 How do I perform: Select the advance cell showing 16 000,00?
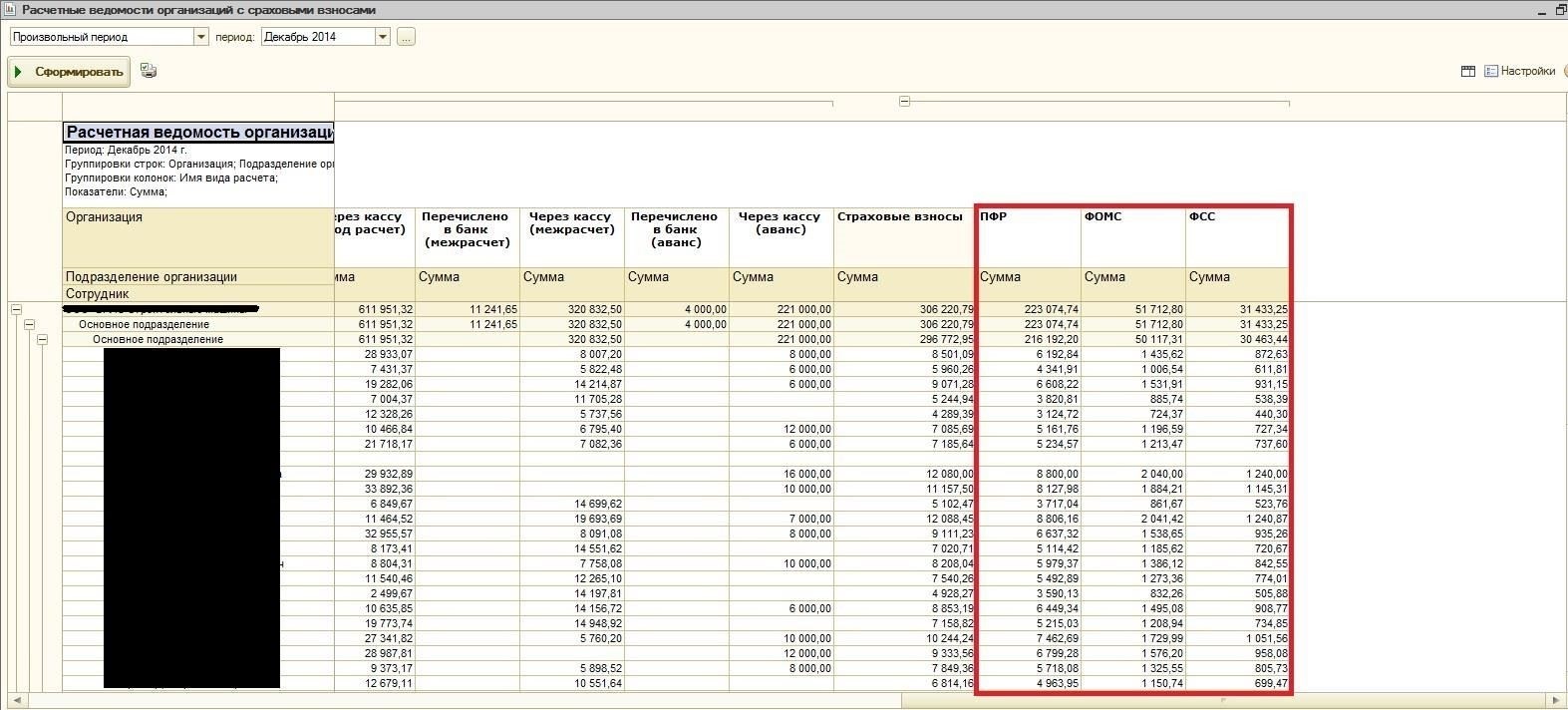(x=782, y=475)
